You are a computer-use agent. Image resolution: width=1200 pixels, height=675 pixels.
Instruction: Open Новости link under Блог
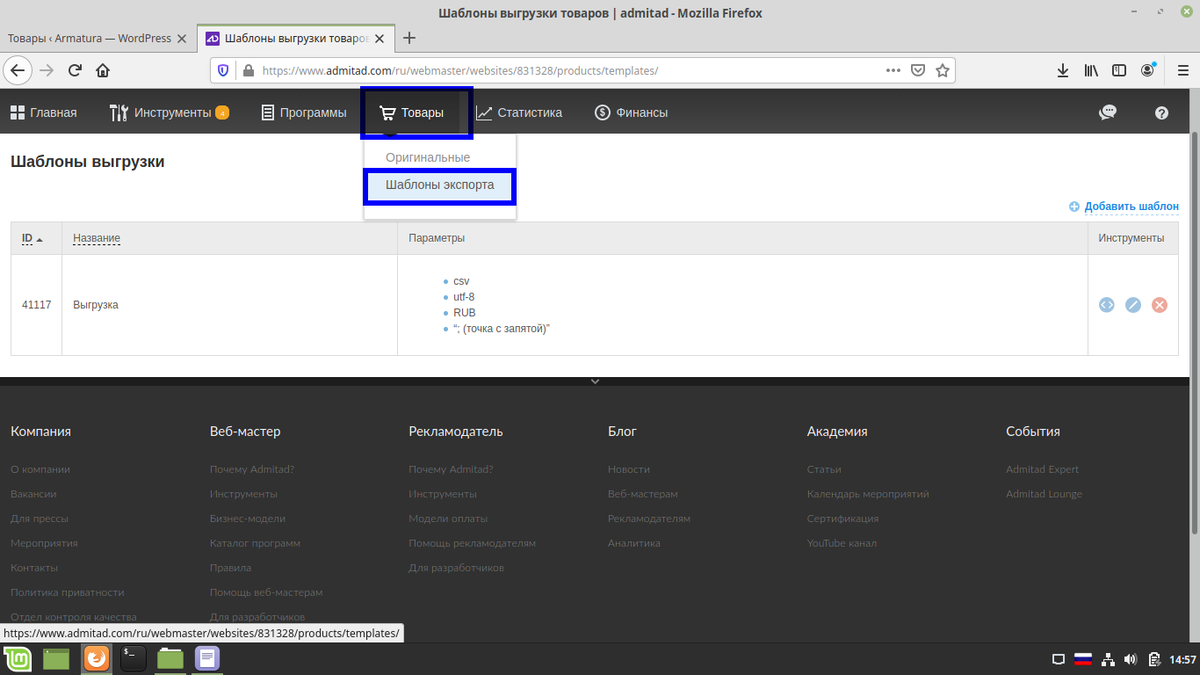click(x=629, y=469)
